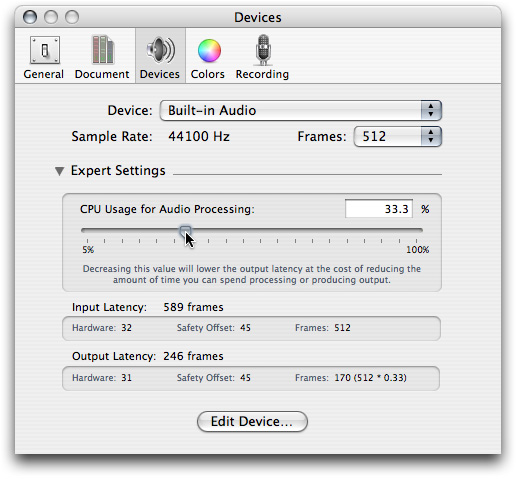Collapse the Expert Settings disclosure triangle
The height and width of the screenshot is (479, 516).
(59, 171)
